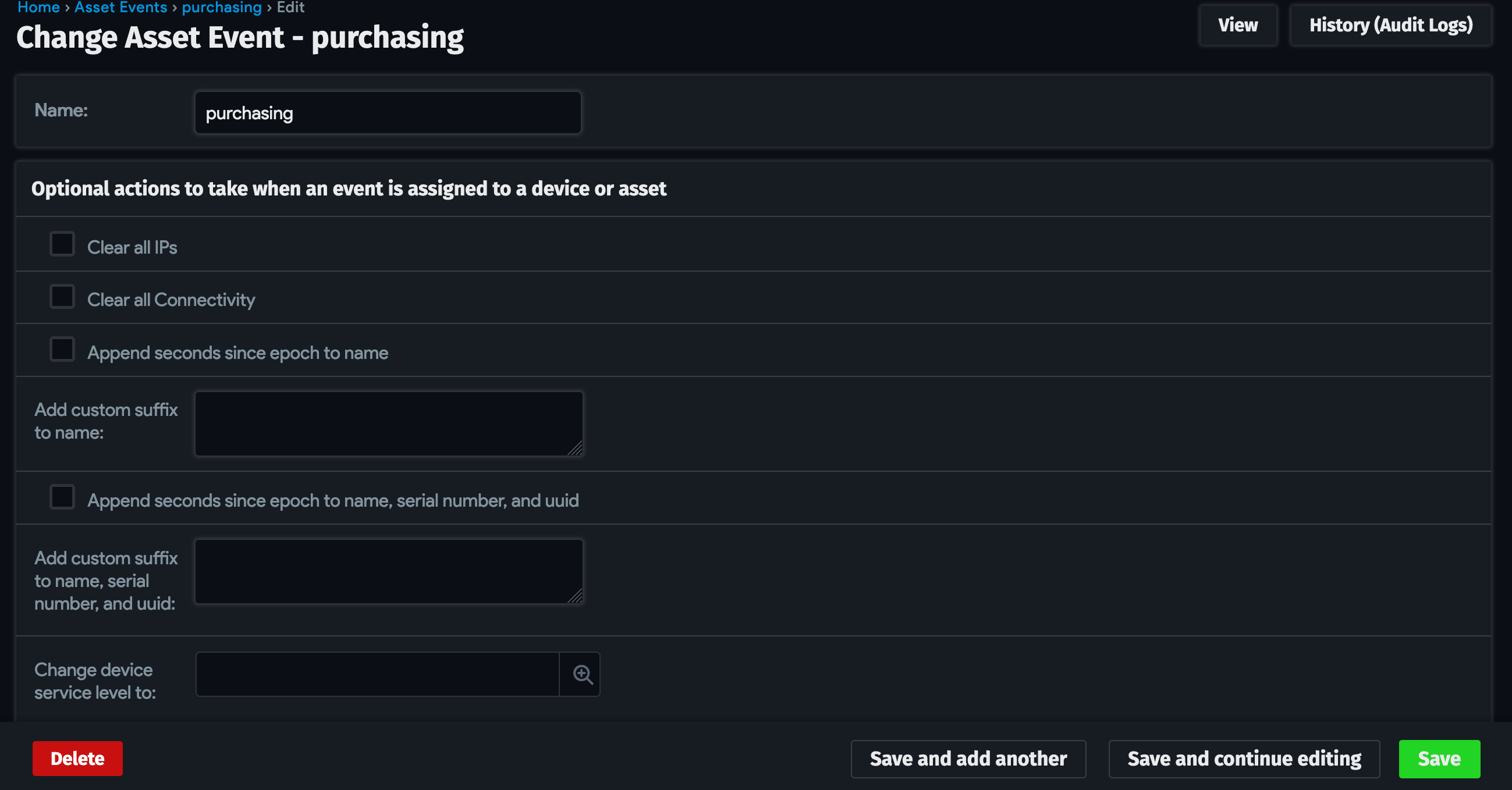Enable the Clear all IPs checkbox
Screen dimensions: 1512x790
click(62, 244)
